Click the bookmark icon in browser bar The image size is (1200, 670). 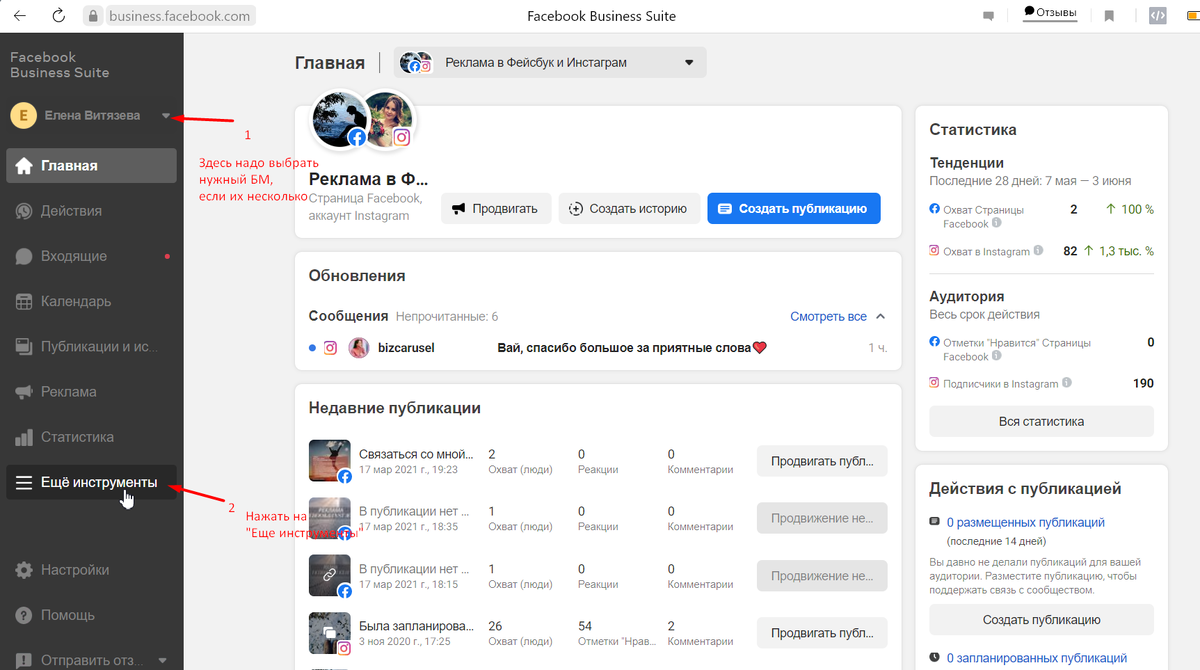click(1109, 16)
